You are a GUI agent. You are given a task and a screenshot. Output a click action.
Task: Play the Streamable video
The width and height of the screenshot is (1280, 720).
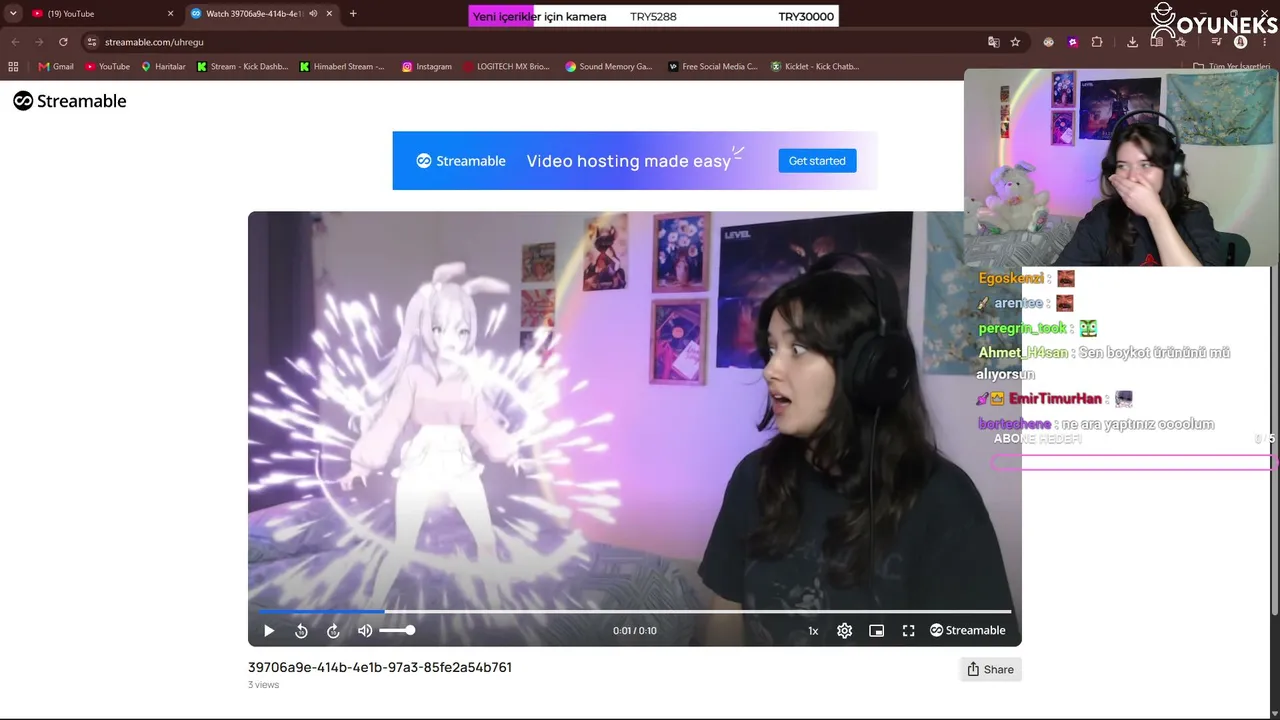(x=269, y=631)
